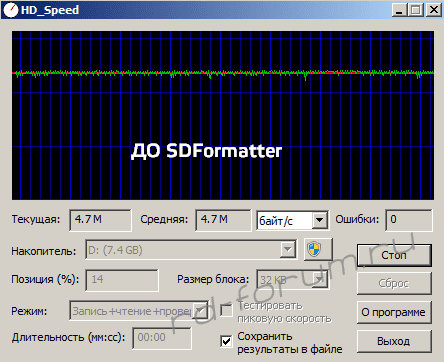The width and height of the screenshot is (444, 362).
Task: Click the Позиция (%) field showing 14
Action: tap(122, 280)
